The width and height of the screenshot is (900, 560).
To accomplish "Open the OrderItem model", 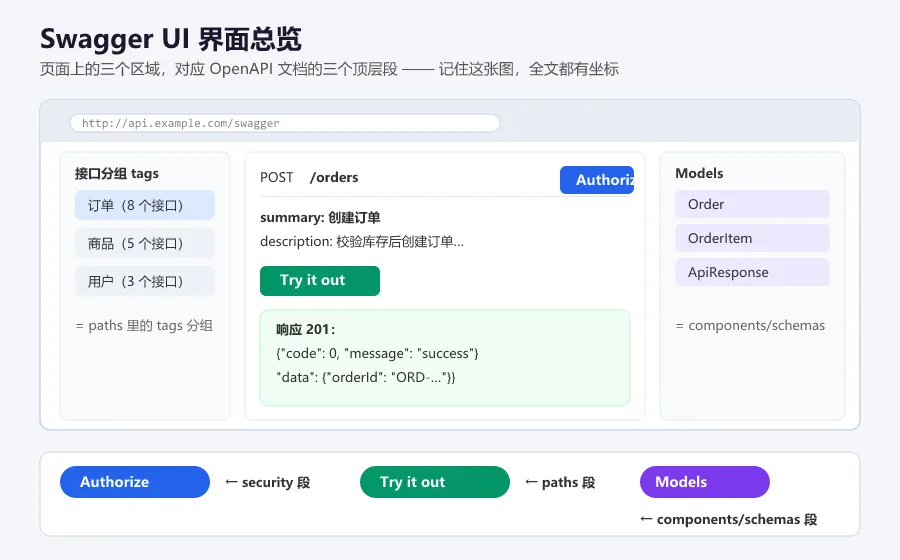I will point(752,238).
